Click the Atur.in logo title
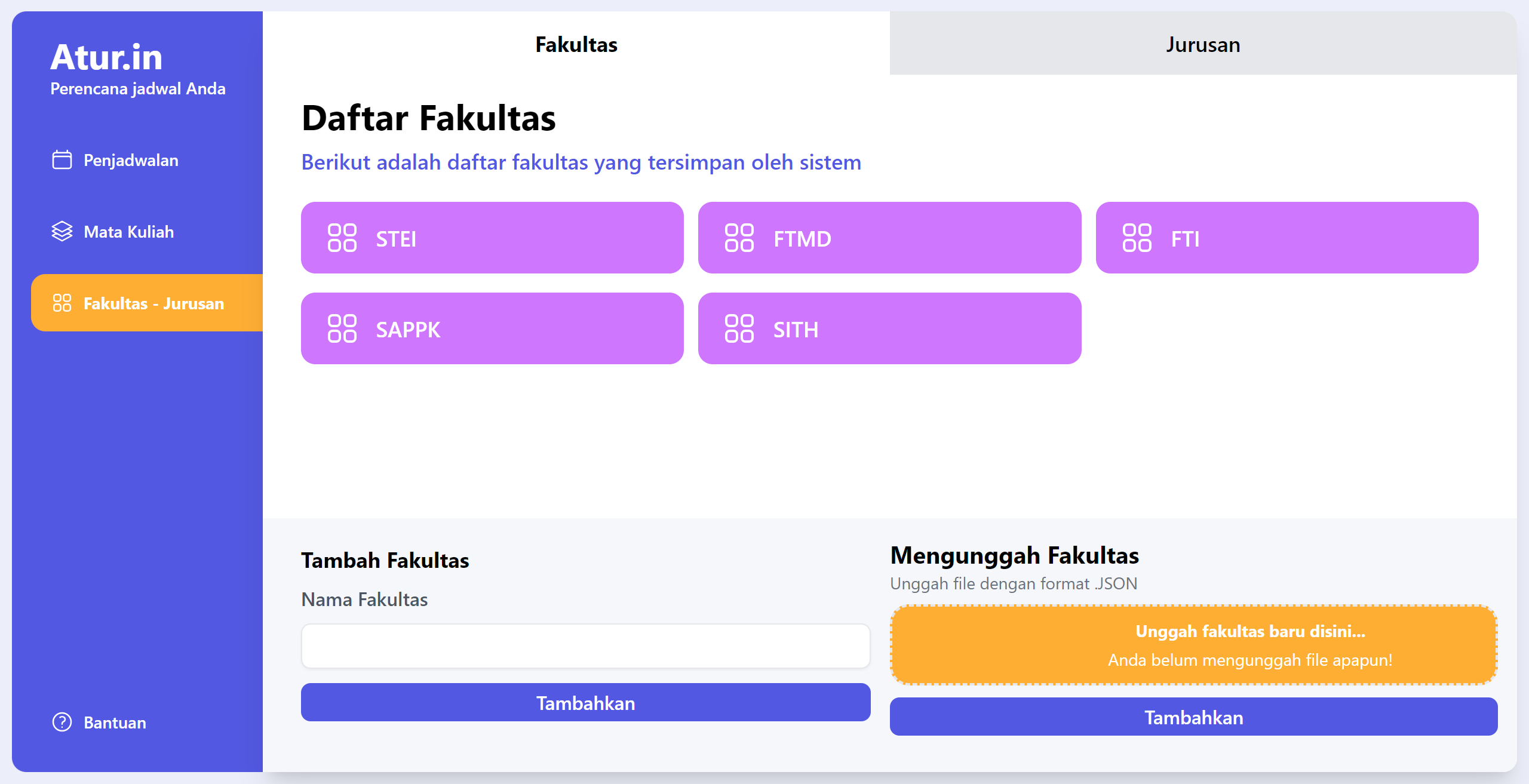 [106, 57]
